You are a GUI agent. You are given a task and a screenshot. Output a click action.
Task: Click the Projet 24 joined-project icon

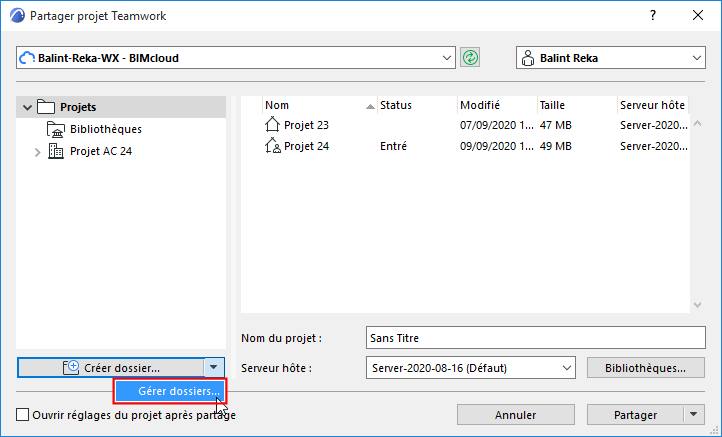tap(273, 146)
